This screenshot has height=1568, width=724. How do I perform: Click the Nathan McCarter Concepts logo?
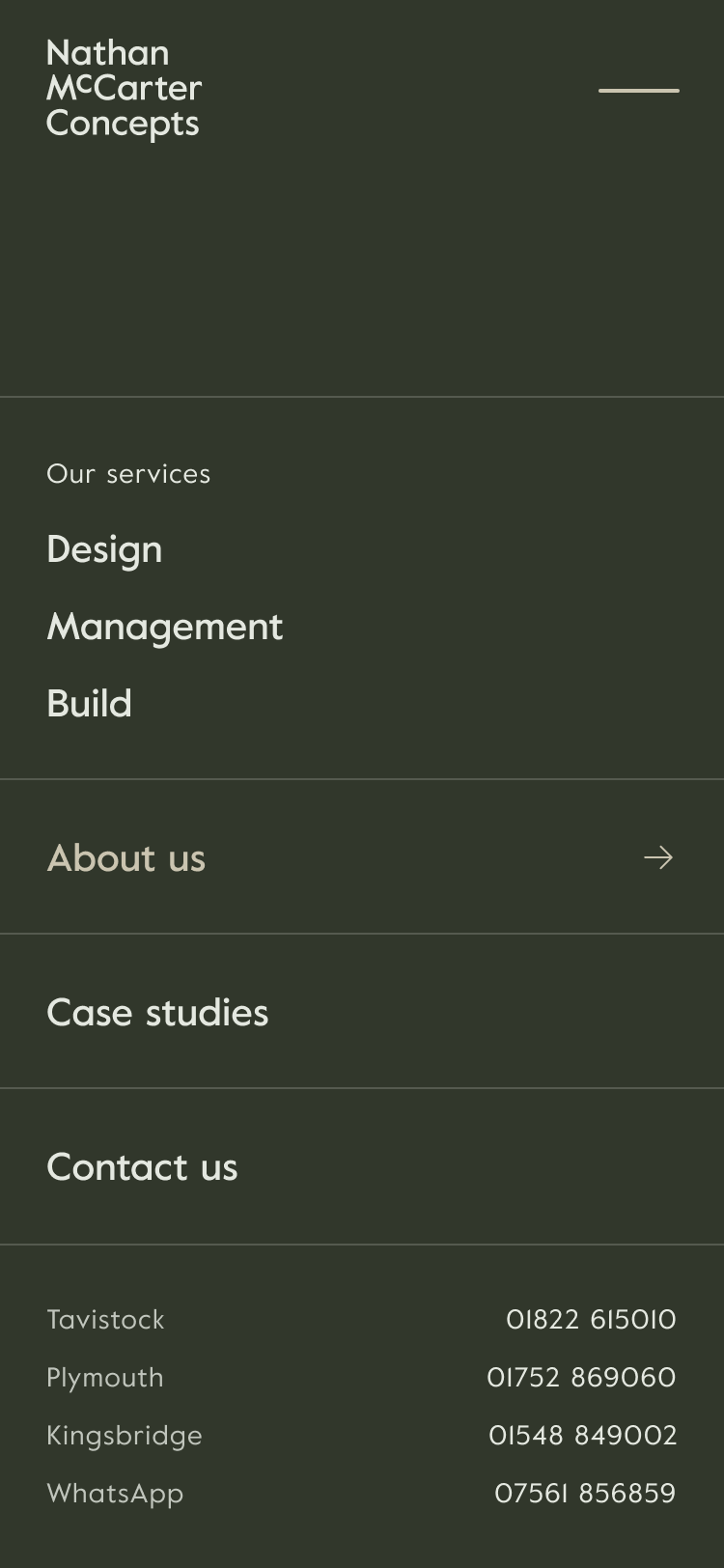click(x=124, y=88)
